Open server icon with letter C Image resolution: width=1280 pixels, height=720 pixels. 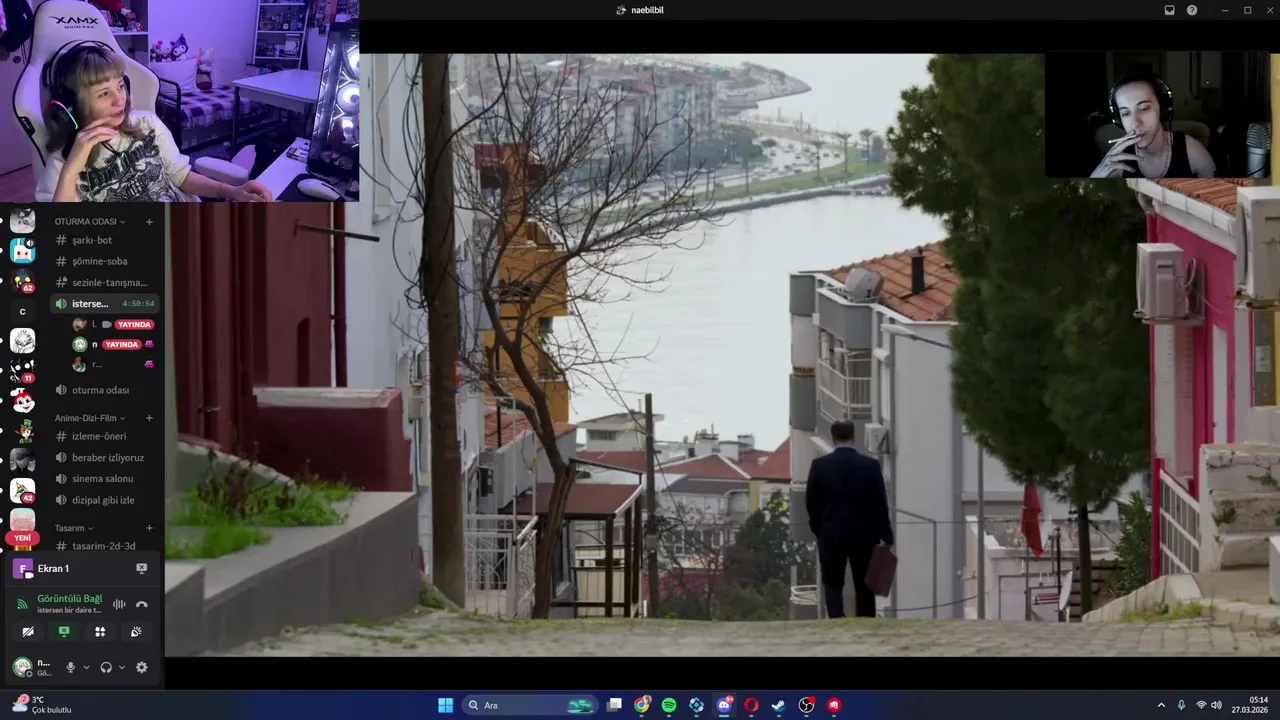pos(22,311)
